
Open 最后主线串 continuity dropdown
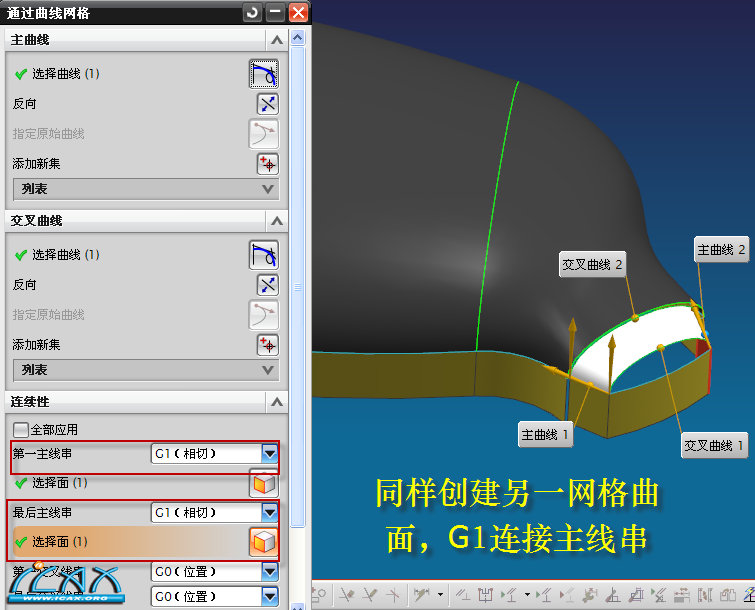click(x=270, y=512)
